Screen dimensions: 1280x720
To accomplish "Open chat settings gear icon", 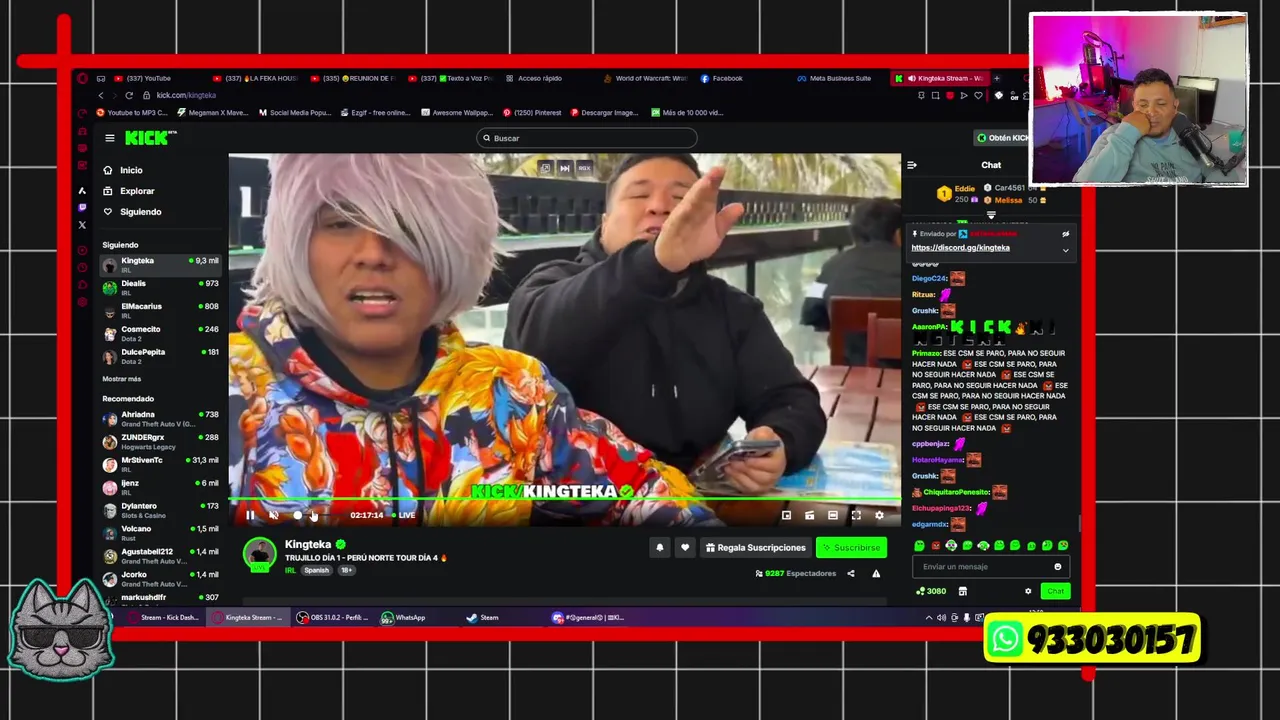I will pos(1028,591).
